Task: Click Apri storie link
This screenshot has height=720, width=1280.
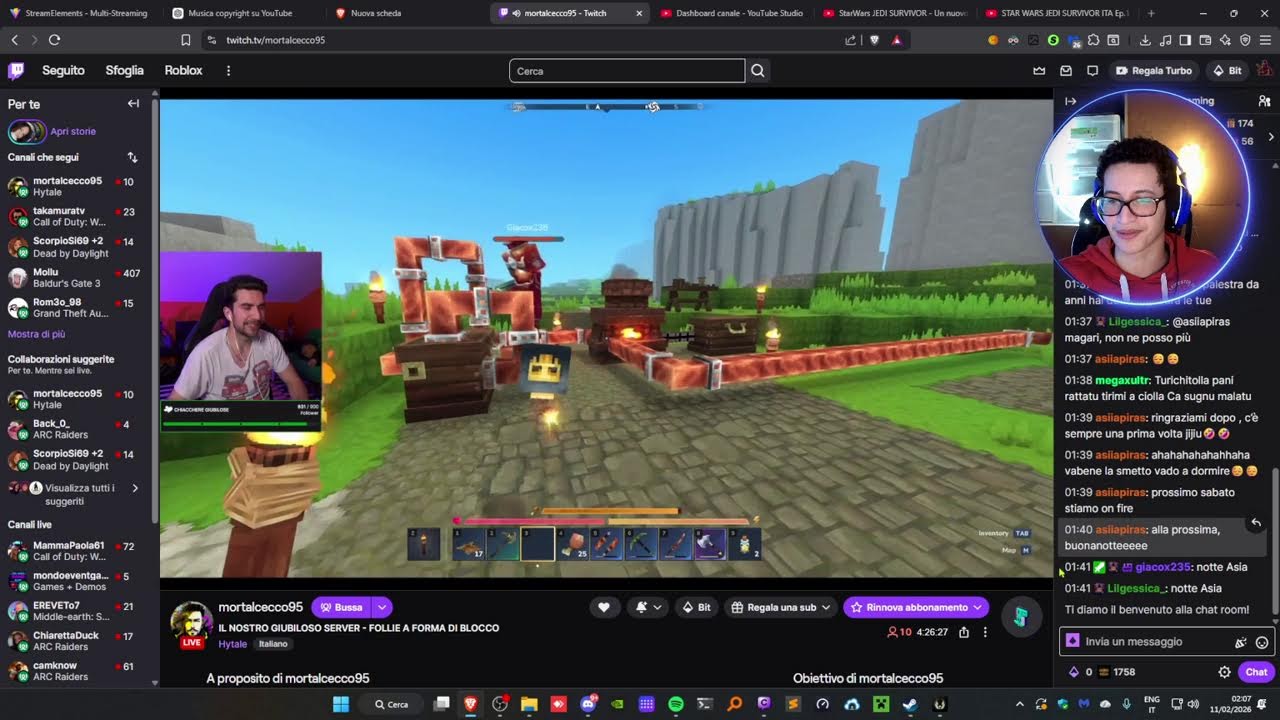Action: pos(73,131)
